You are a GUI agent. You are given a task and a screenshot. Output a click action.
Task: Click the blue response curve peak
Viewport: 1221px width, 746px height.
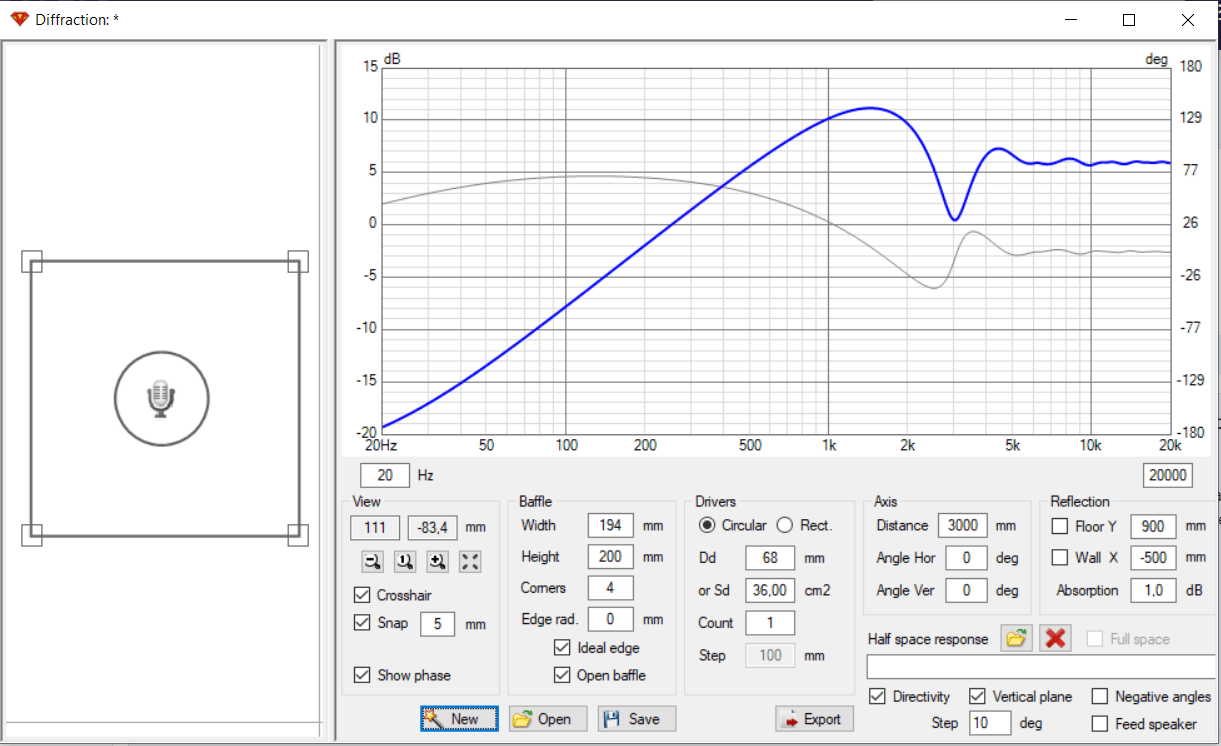pos(870,107)
